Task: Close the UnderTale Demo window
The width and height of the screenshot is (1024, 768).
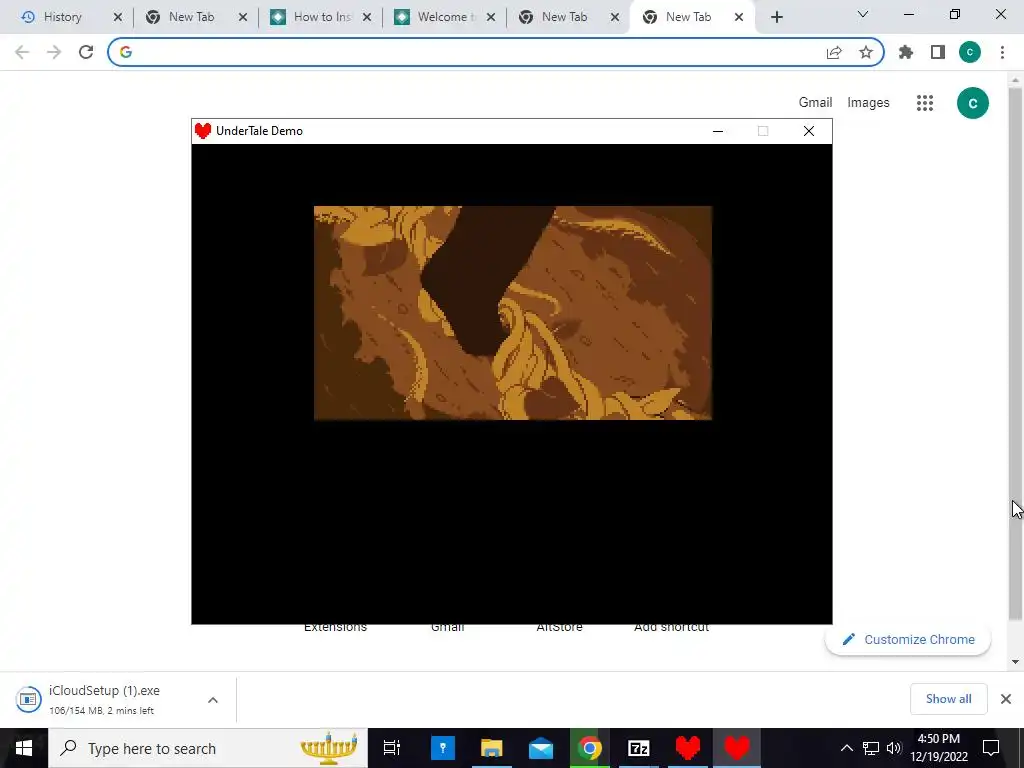Action: pyautogui.click(x=808, y=131)
